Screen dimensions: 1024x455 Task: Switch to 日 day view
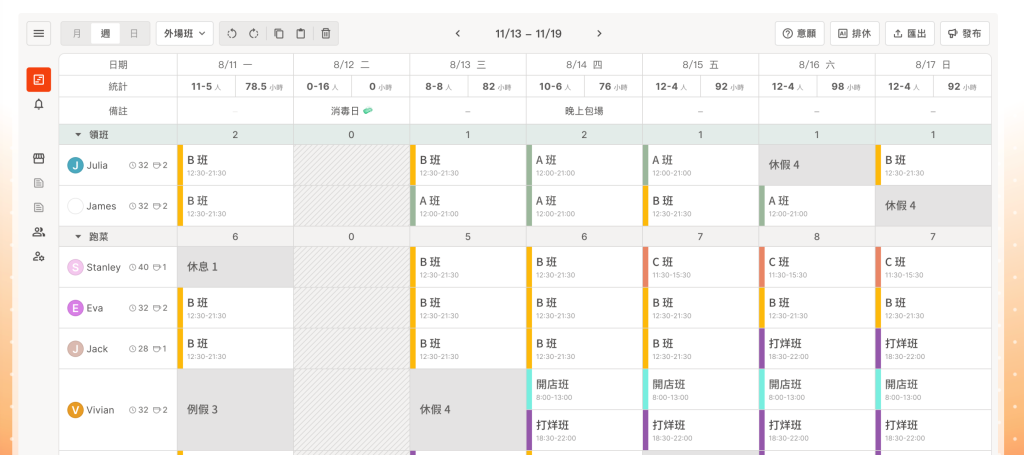135,33
